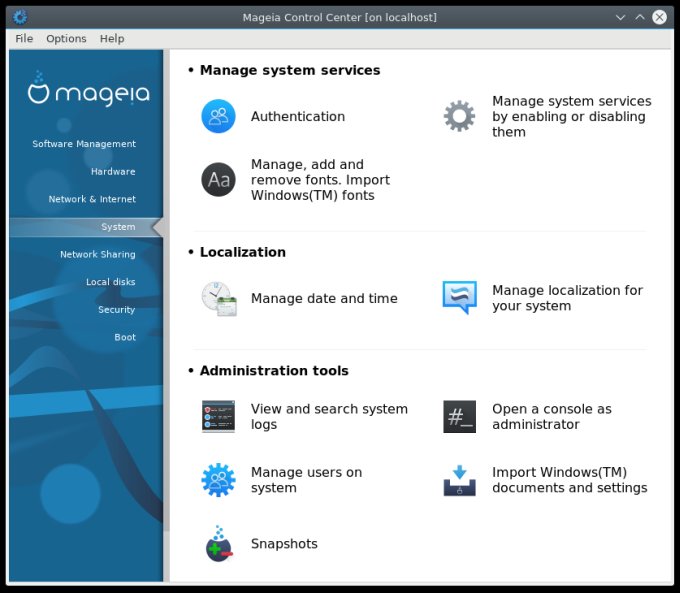Viewport: 680px width, 593px height.
Task: Go to Network Sharing section
Action: click(x=98, y=254)
